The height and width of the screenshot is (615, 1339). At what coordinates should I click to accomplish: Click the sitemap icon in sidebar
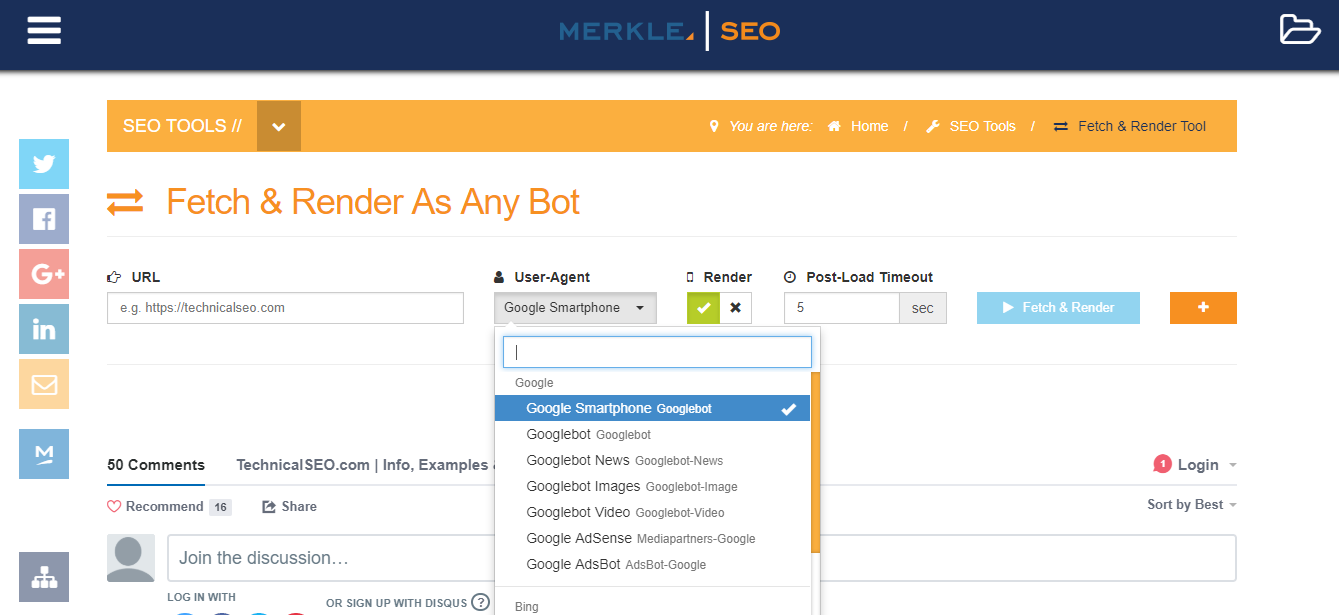(44, 577)
